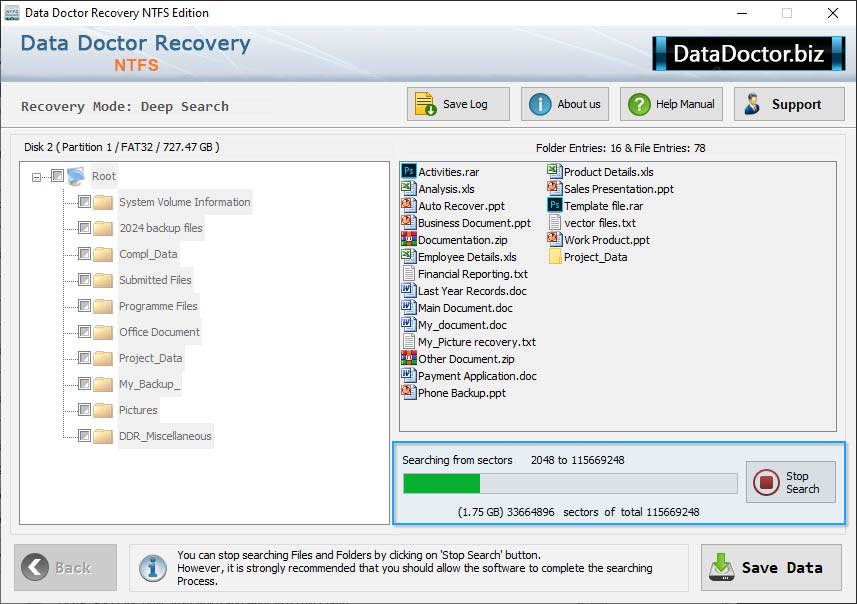Check the Submitted Files checkbox
Image resolution: width=857 pixels, height=604 pixels.
(x=84, y=280)
